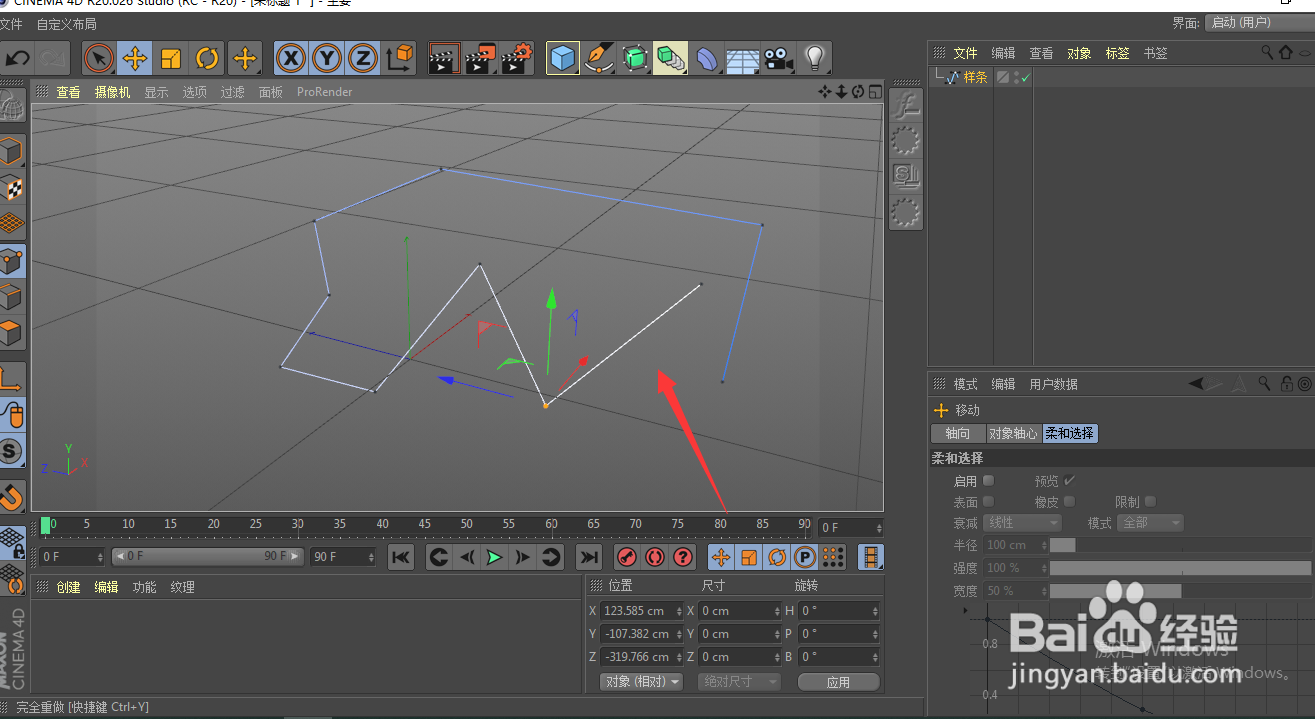The height and width of the screenshot is (719, 1315).
Task: Click the Z position field -319.766 cm
Action: coord(642,657)
